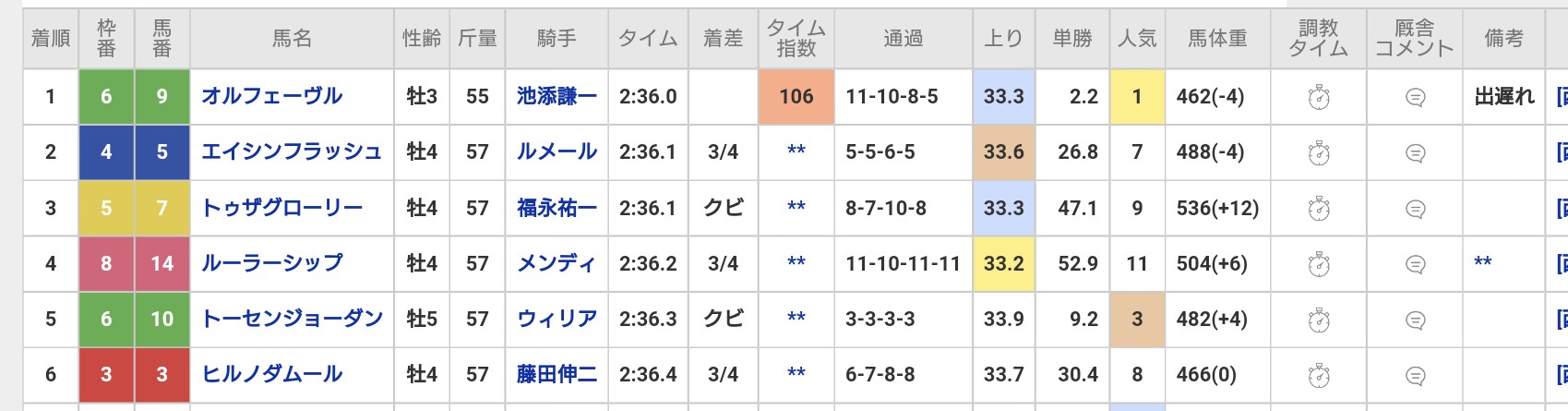Image resolution: width=1568 pixels, height=411 pixels.
Task: Open horse page for オルフェーヴル
Action: pyautogui.click(x=272, y=96)
